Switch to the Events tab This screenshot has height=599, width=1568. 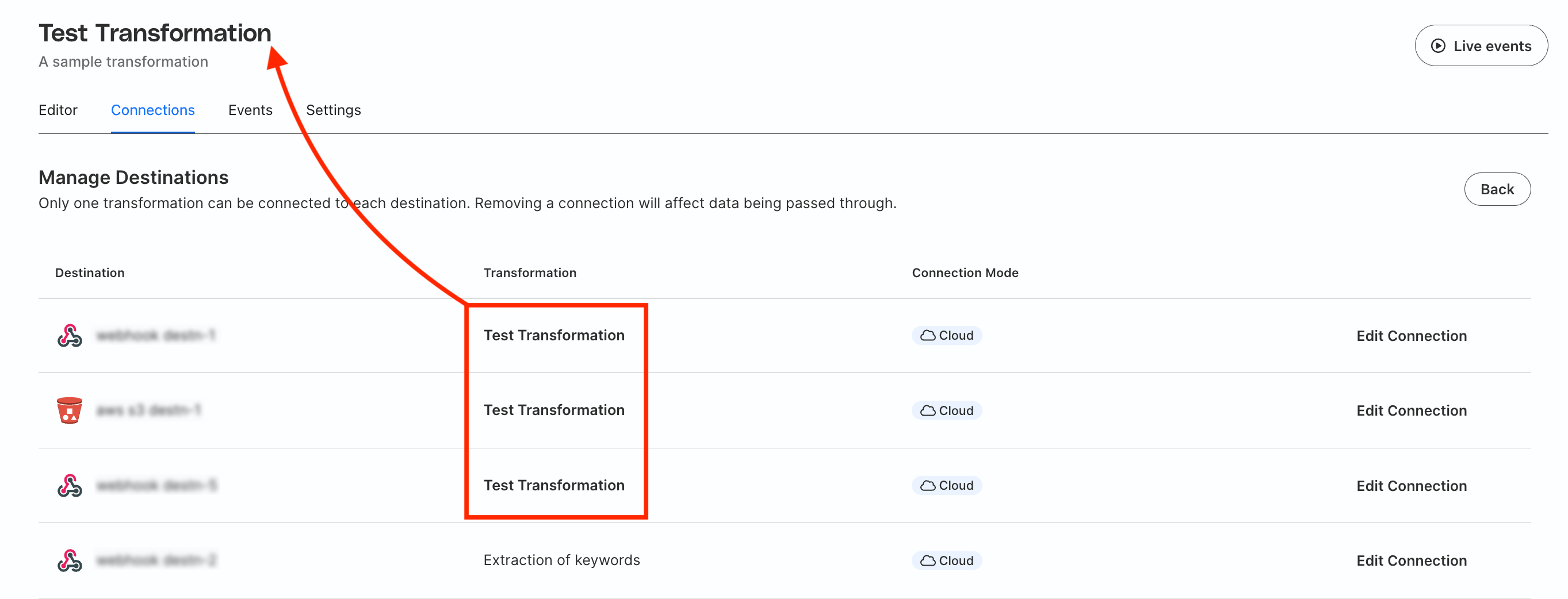pyautogui.click(x=250, y=110)
